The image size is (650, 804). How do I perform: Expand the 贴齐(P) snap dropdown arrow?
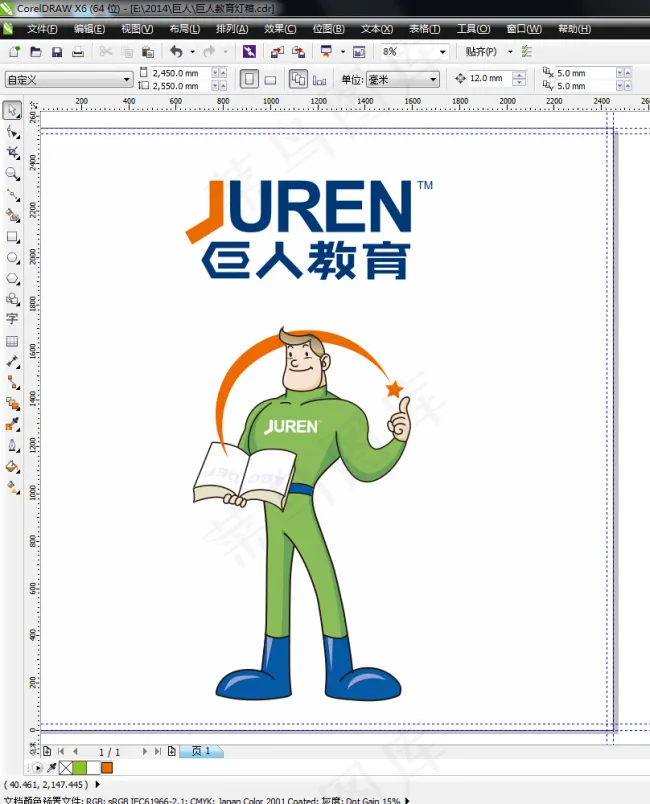point(510,52)
